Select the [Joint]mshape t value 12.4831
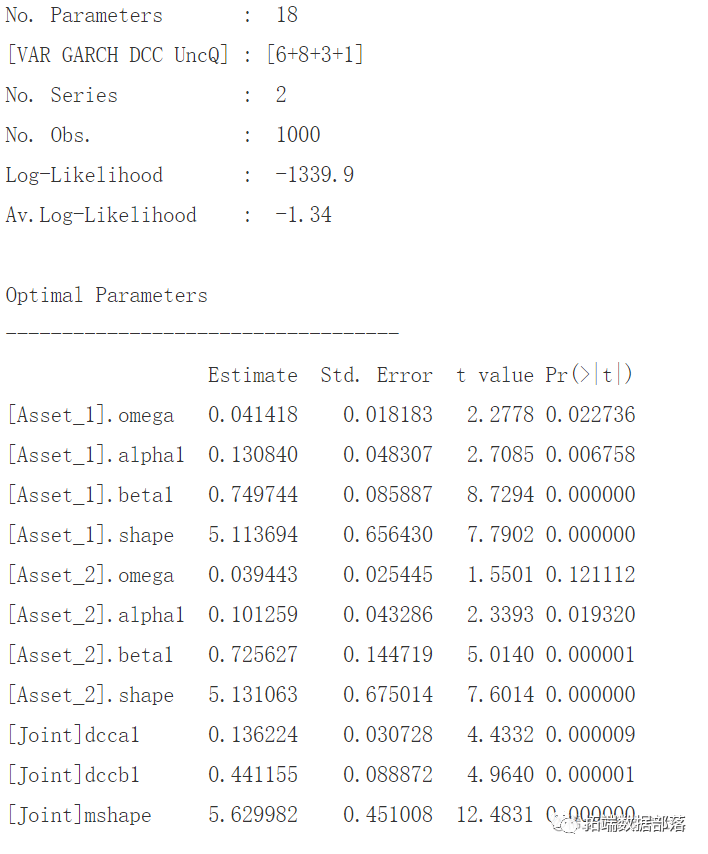The image size is (708, 854). 494,815
